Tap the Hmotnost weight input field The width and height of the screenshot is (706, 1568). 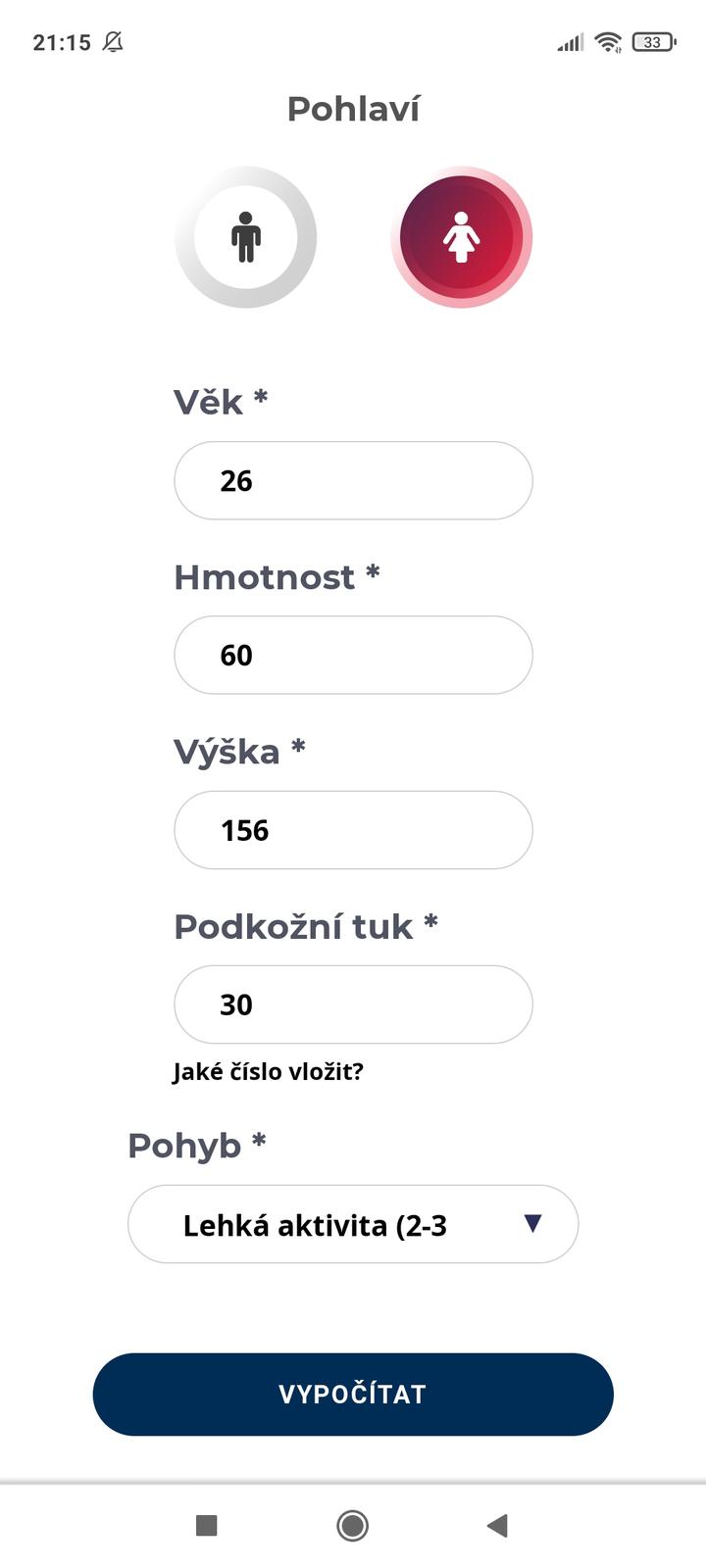[x=353, y=655]
